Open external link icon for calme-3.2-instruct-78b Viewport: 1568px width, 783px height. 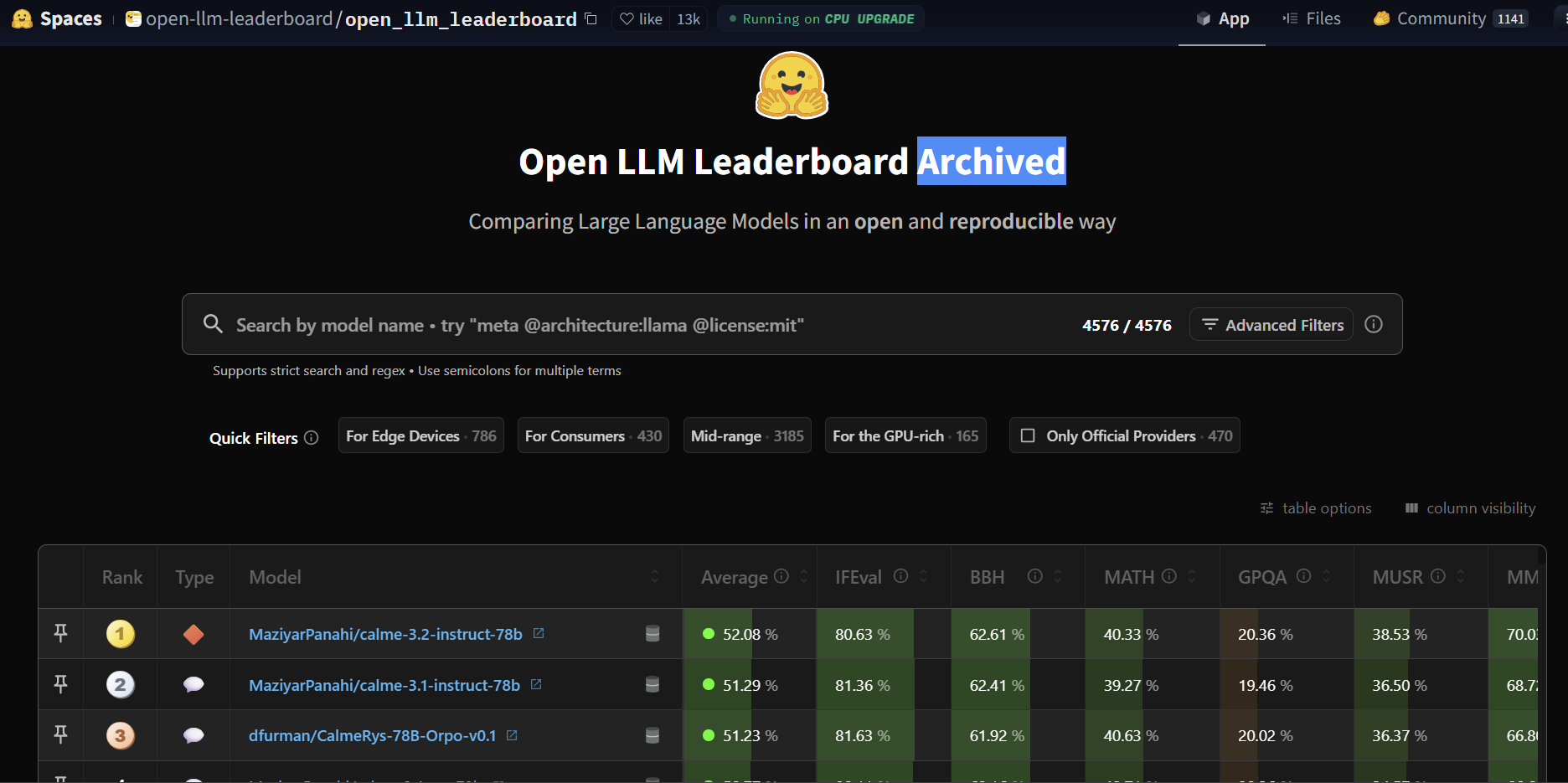pyautogui.click(x=539, y=633)
